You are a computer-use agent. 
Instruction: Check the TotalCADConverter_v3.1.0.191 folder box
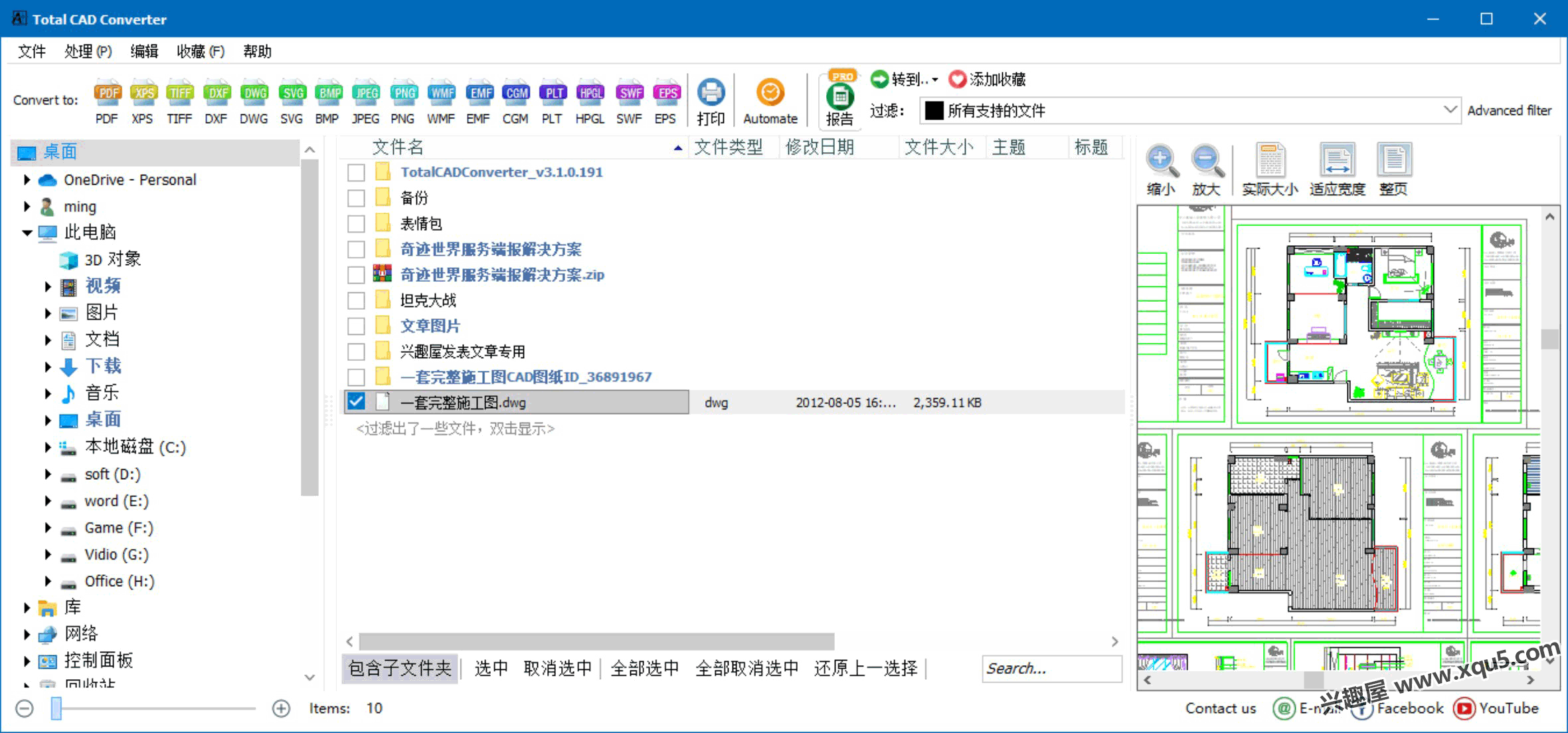pyautogui.click(x=356, y=172)
